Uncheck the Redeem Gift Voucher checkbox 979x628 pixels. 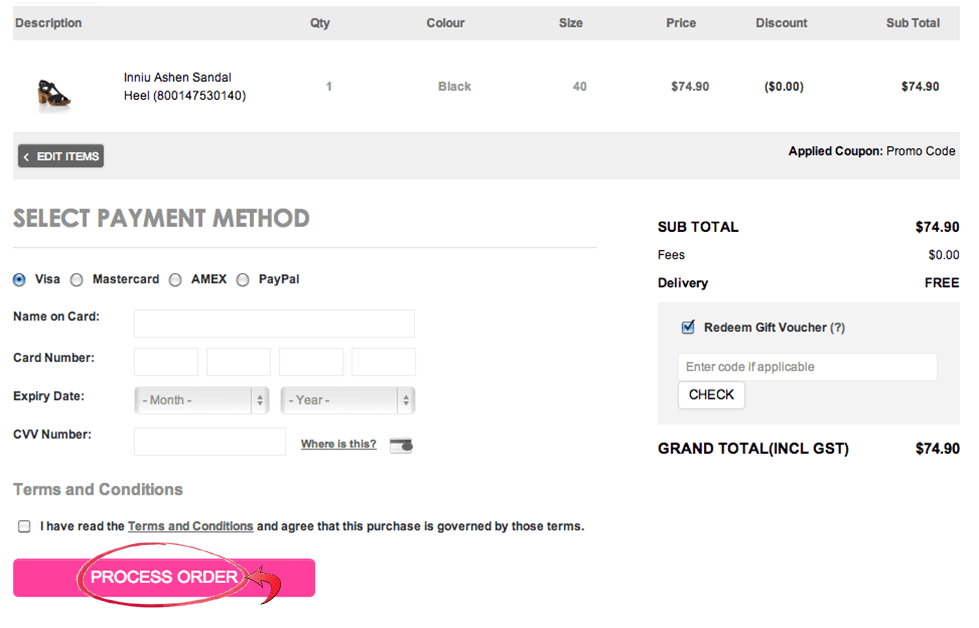[x=688, y=327]
